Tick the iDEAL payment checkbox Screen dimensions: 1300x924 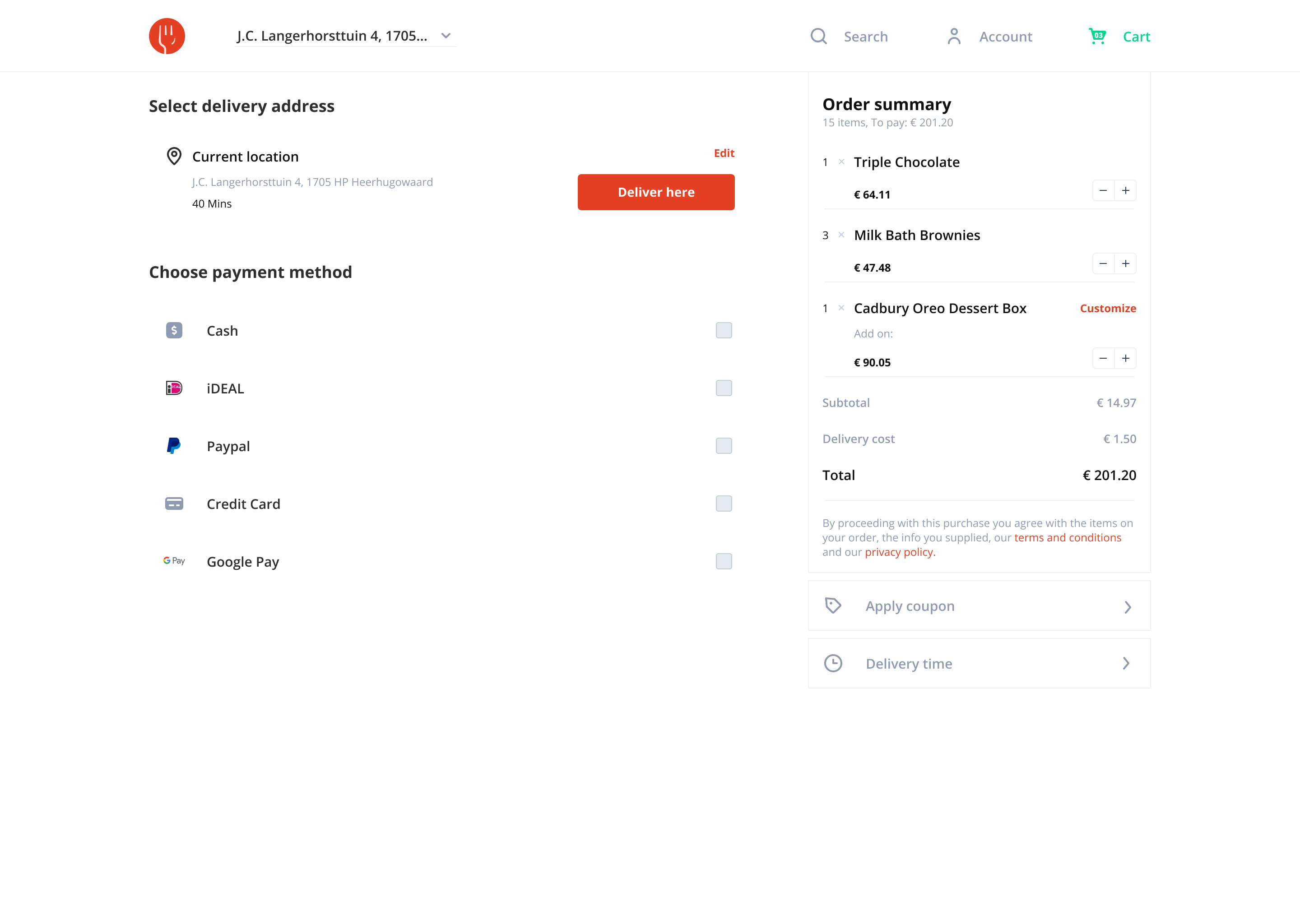(x=724, y=388)
